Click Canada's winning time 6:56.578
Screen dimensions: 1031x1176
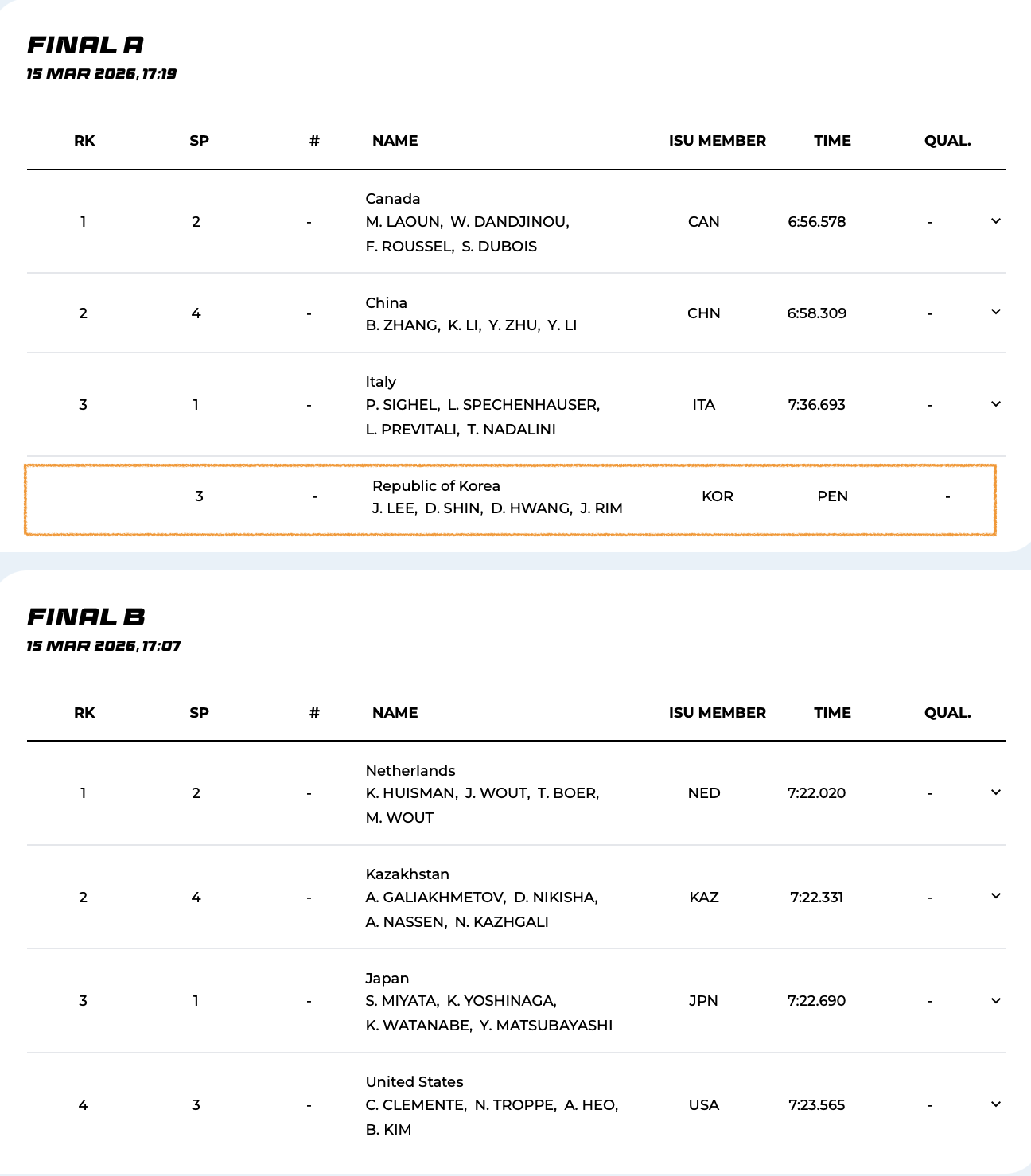pyautogui.click(x=816, y=222)
